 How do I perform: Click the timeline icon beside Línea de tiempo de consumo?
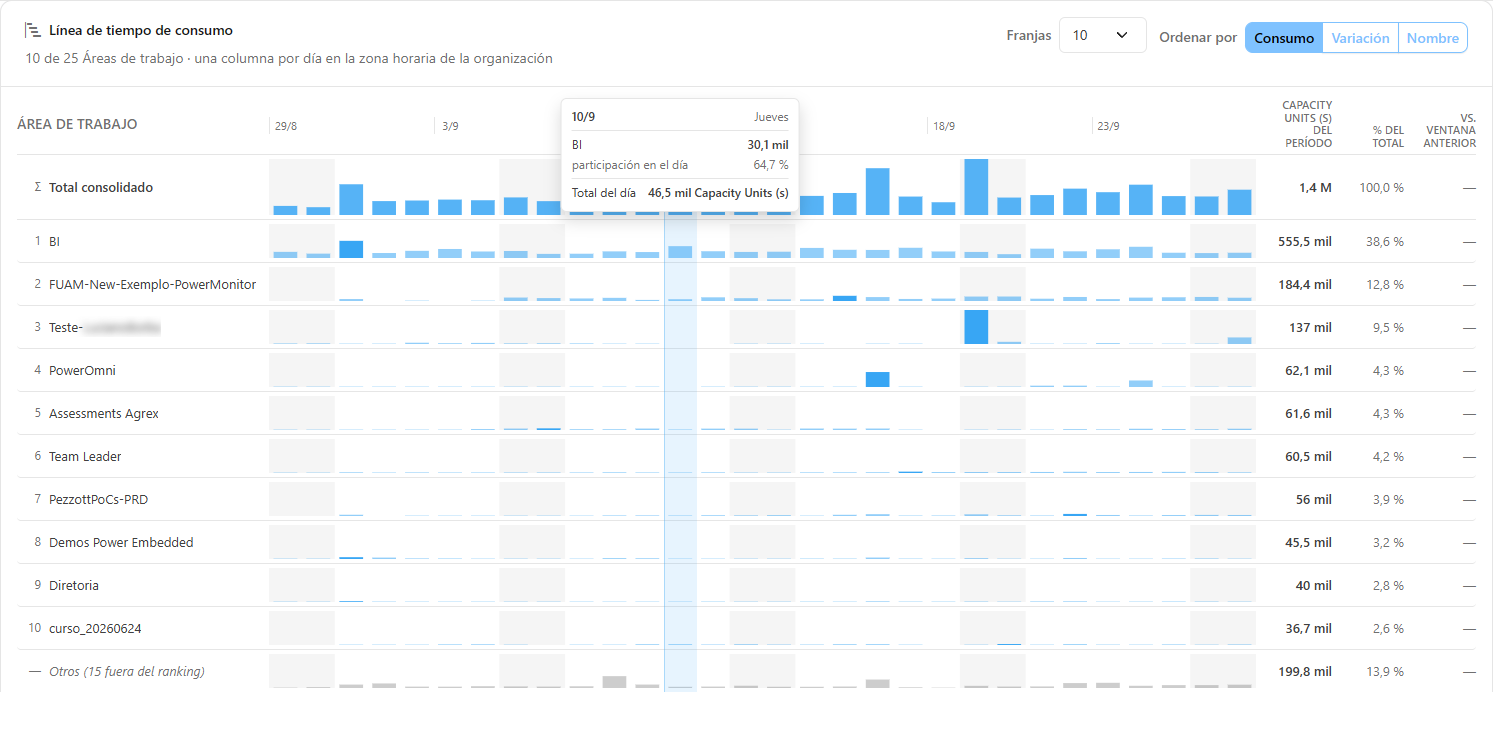33,31
